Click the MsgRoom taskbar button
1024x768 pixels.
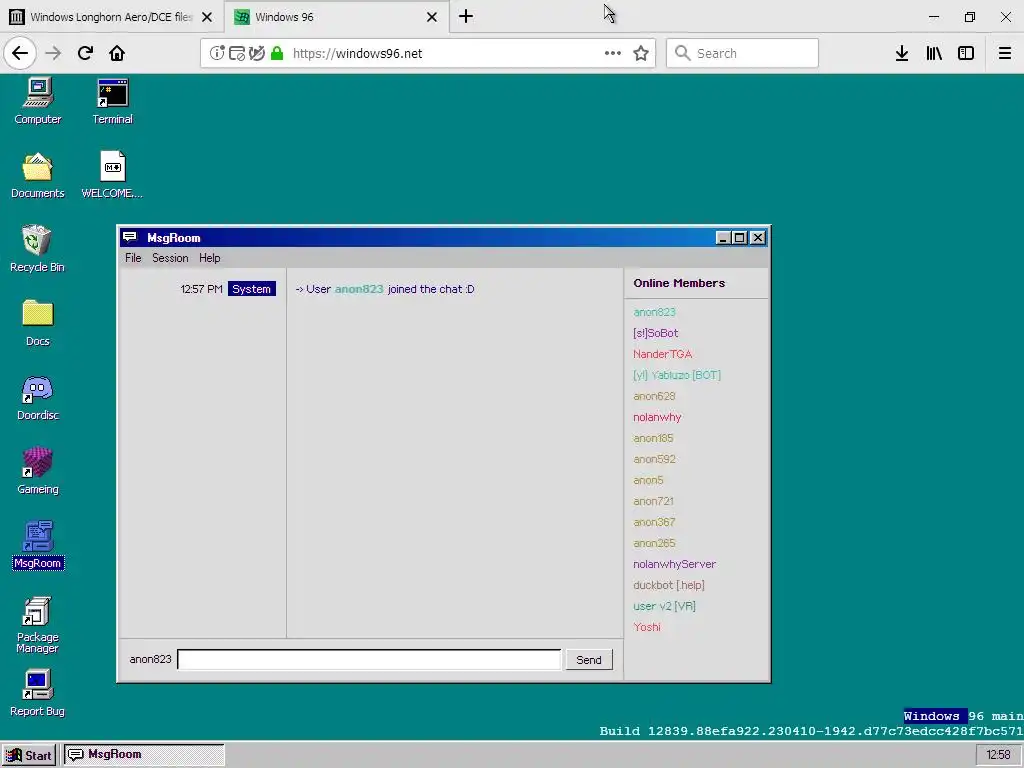(x=143, y=755)
